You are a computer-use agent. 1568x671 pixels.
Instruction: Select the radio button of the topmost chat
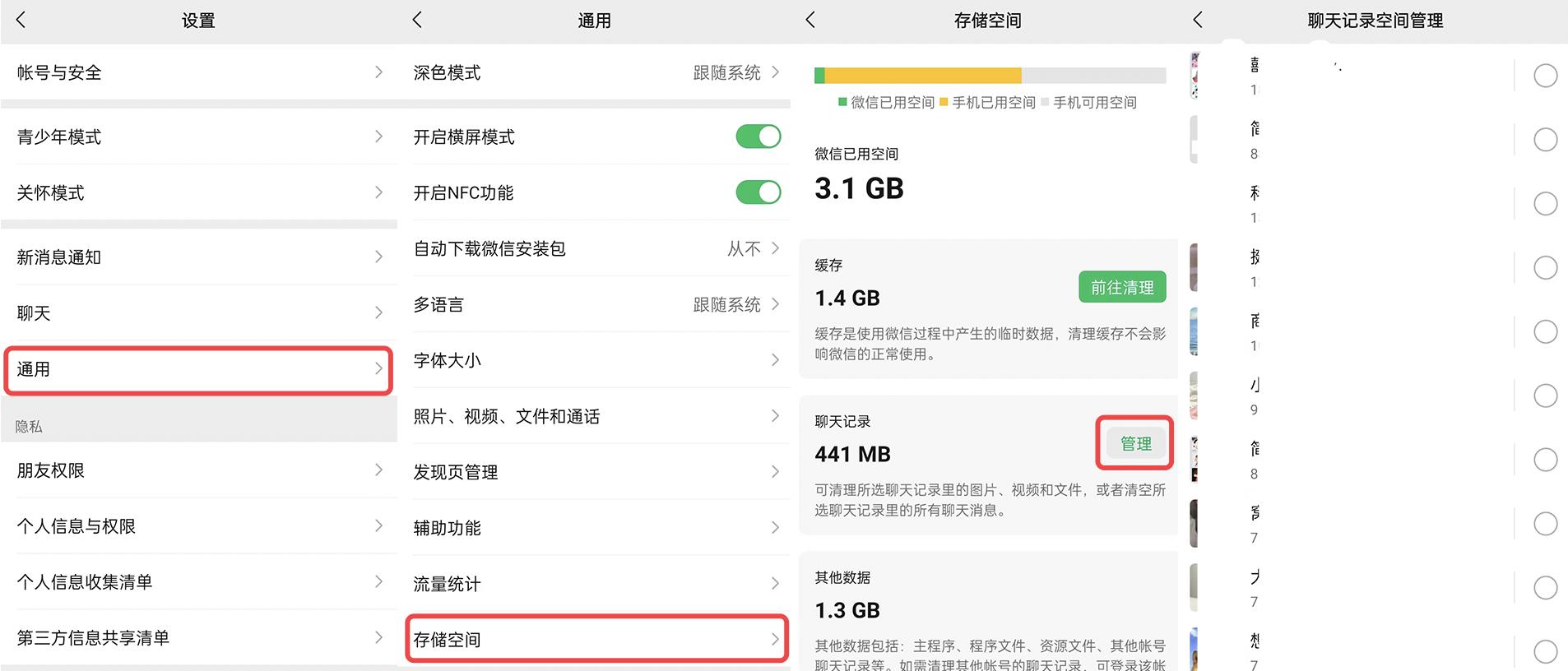click(1546, 75)
